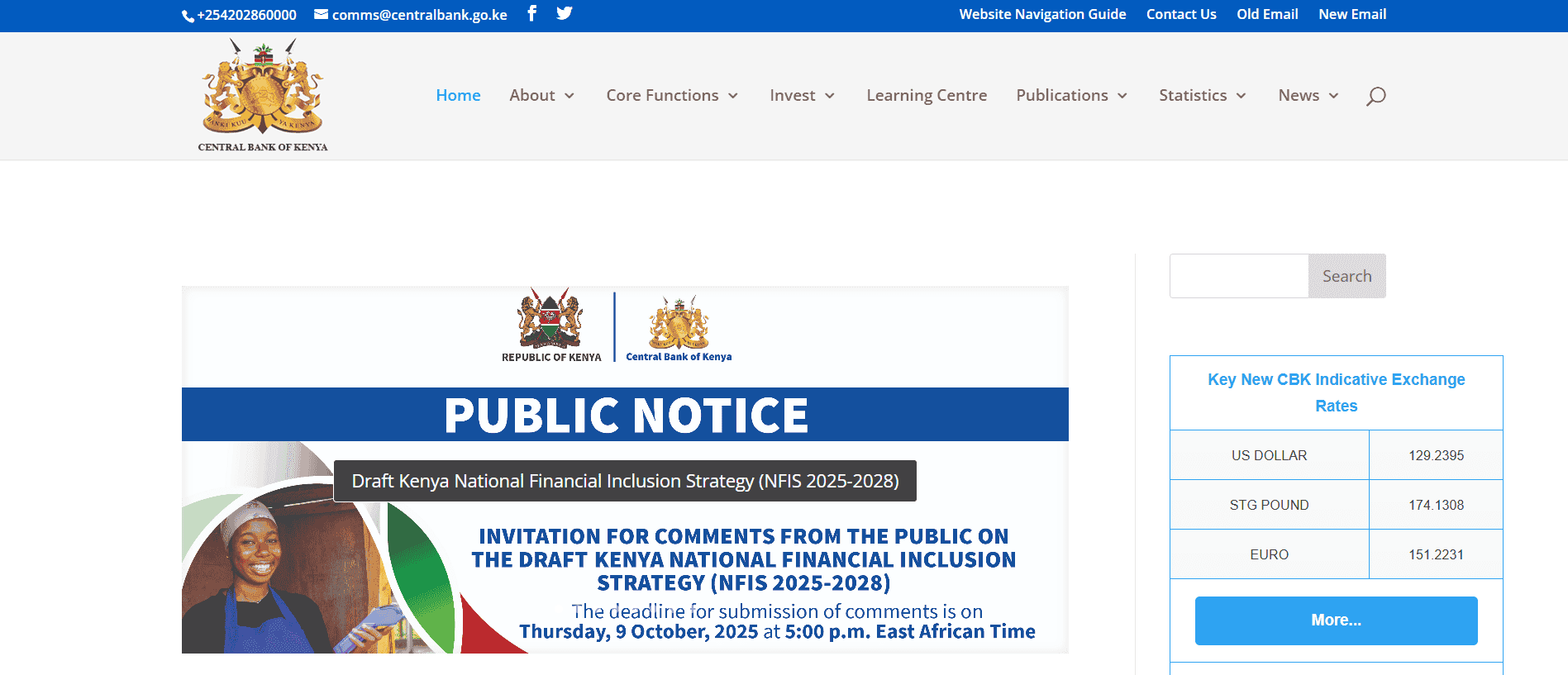The width and height of the screenshot is (1568, 675).
Task: Click the Central Bank of Kenya logo
Action: pos(263,96)
